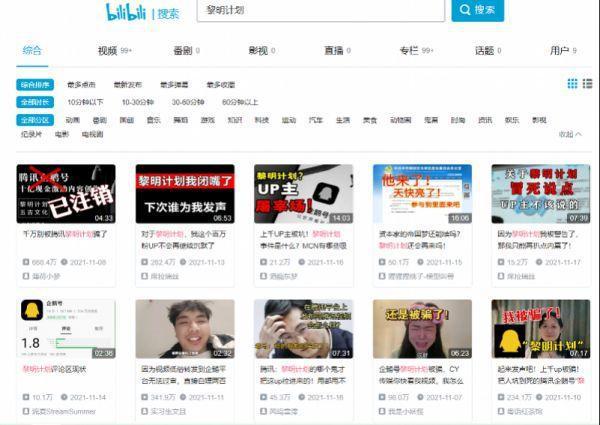Filter duration to 10分钟以下
600x425 pixels.
tap(85, 102)
